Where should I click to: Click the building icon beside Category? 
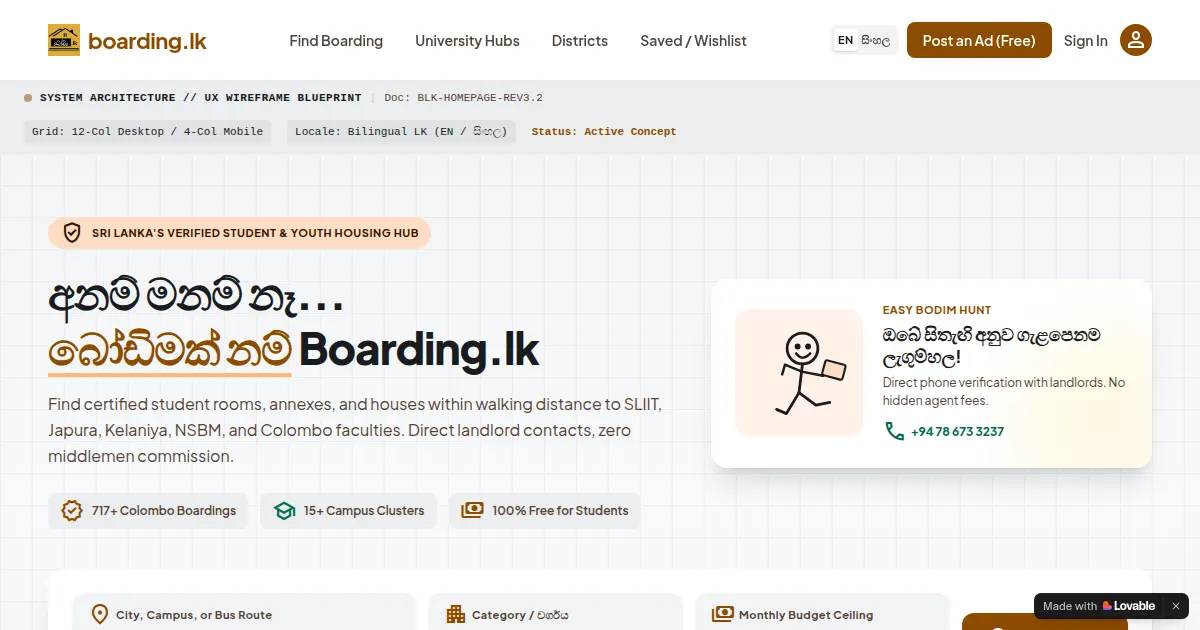[x=456, y=614]
